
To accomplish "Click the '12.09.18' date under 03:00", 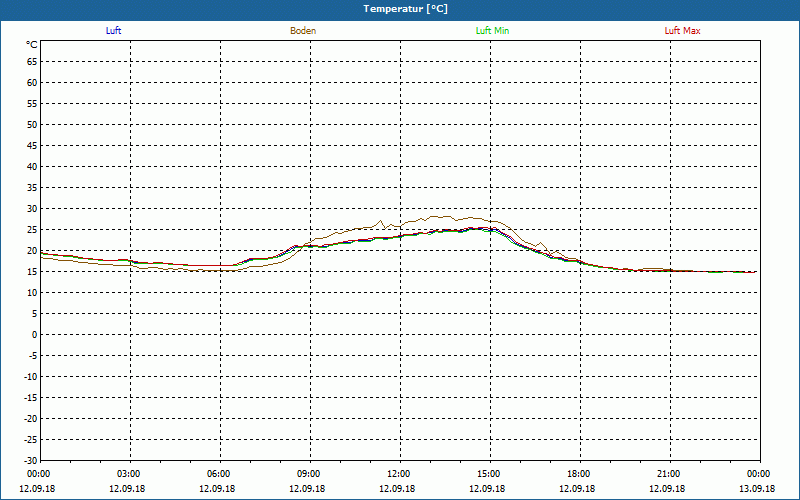I will point(127,489).
